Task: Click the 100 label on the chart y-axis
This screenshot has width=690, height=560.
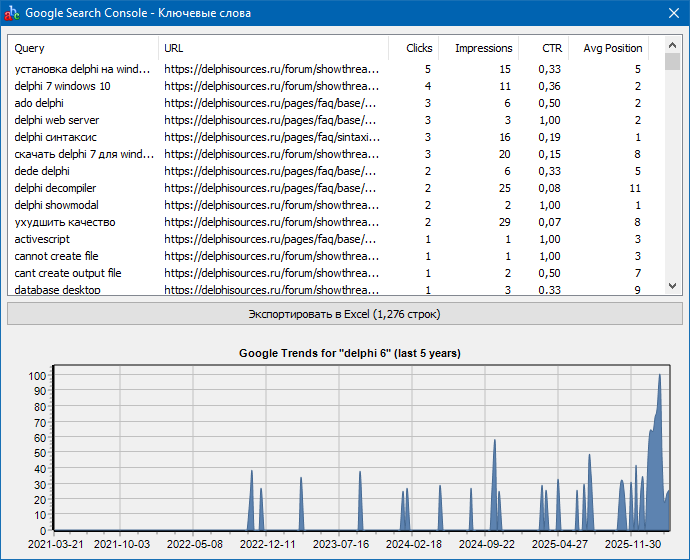Action: point(37,376)
